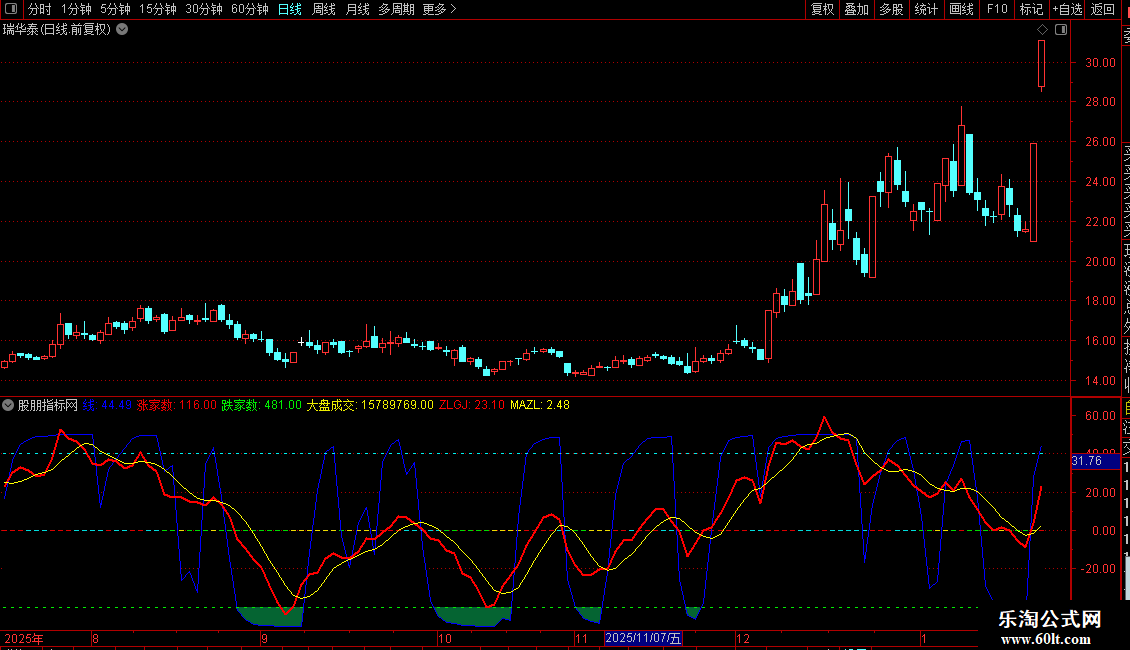Image resolution: width=1130 pixels, height=650 pixels.
Task: Select the 60分钟 period
Action: click(x=250, y=9)
